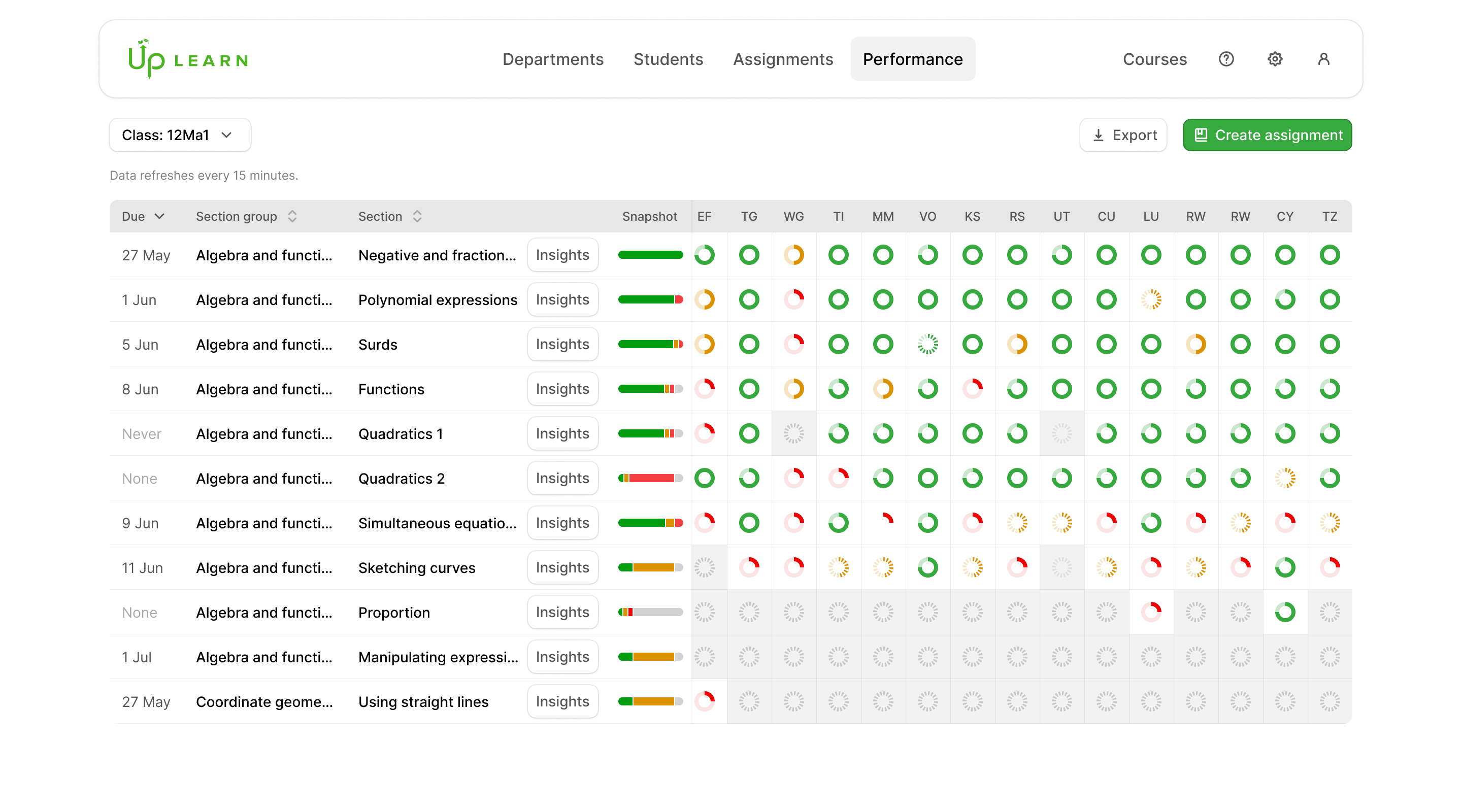Viewport: 1462px width, 812px height.
Task: Sort by Section group column
Action: [246, 216]
